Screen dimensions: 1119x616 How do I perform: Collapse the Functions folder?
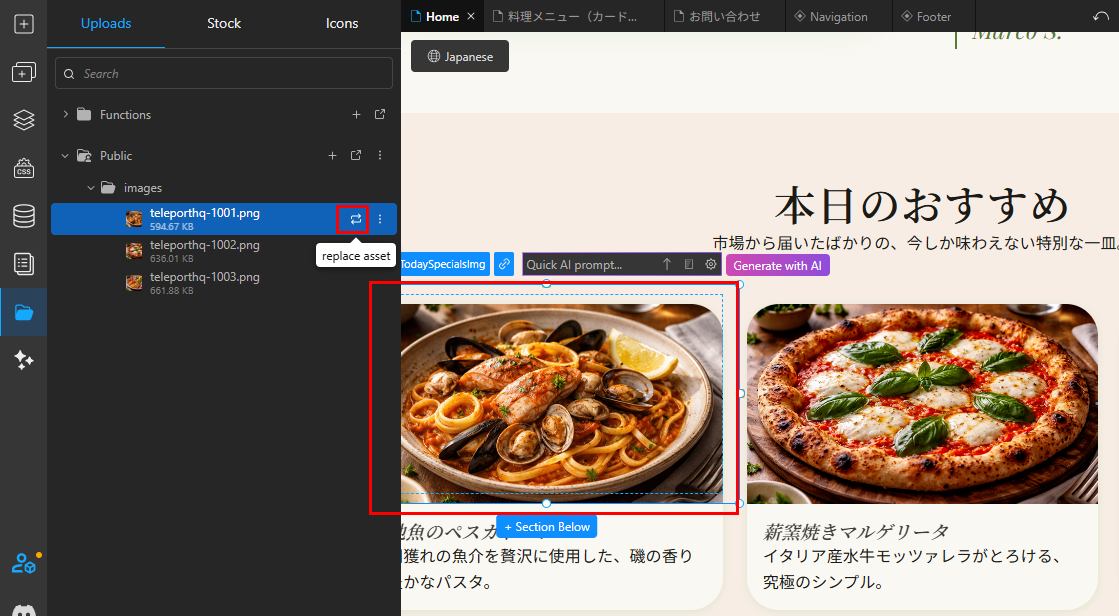pos(65,114)
